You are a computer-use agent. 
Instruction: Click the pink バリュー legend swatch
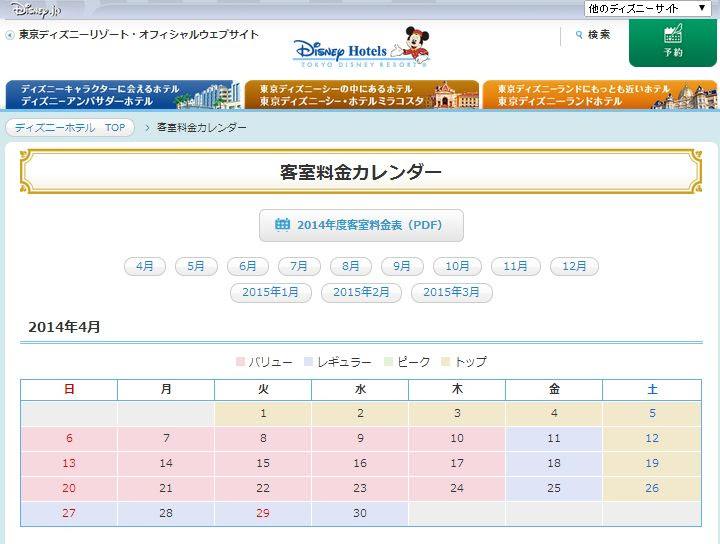pyautogui.click(x=240, y=362)
